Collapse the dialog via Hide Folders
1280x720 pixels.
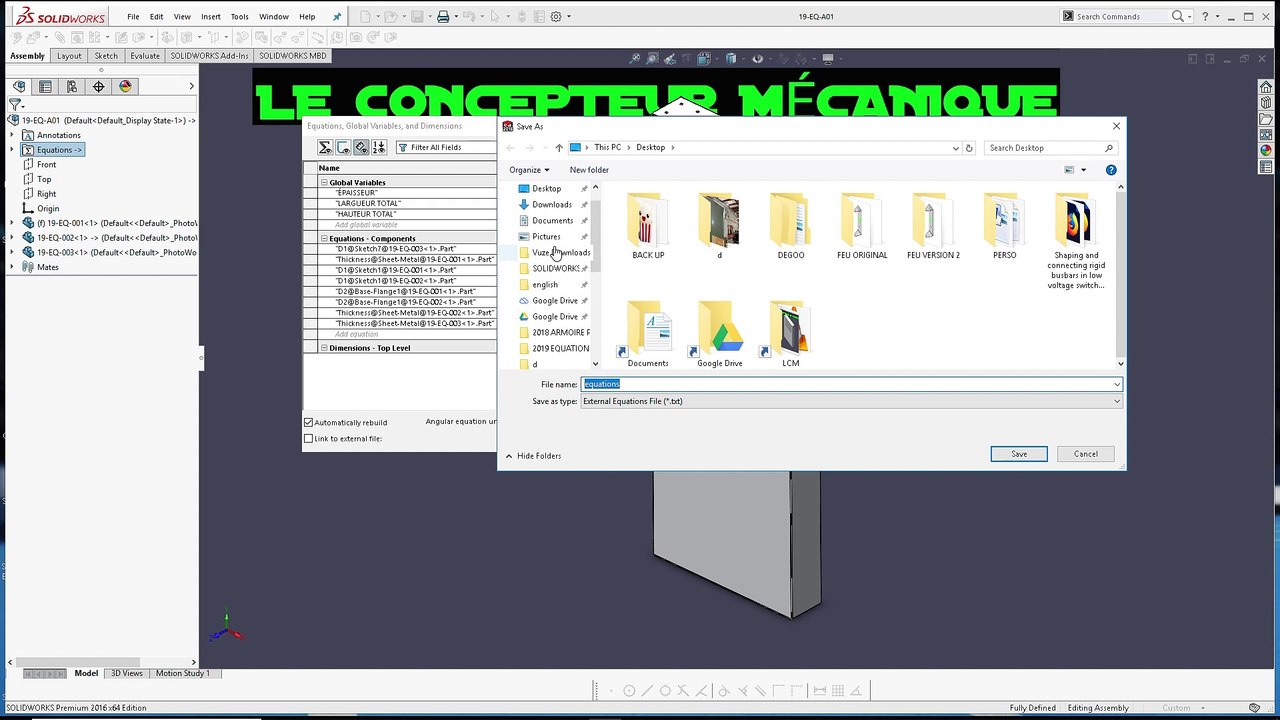click(x=534, y=456)
